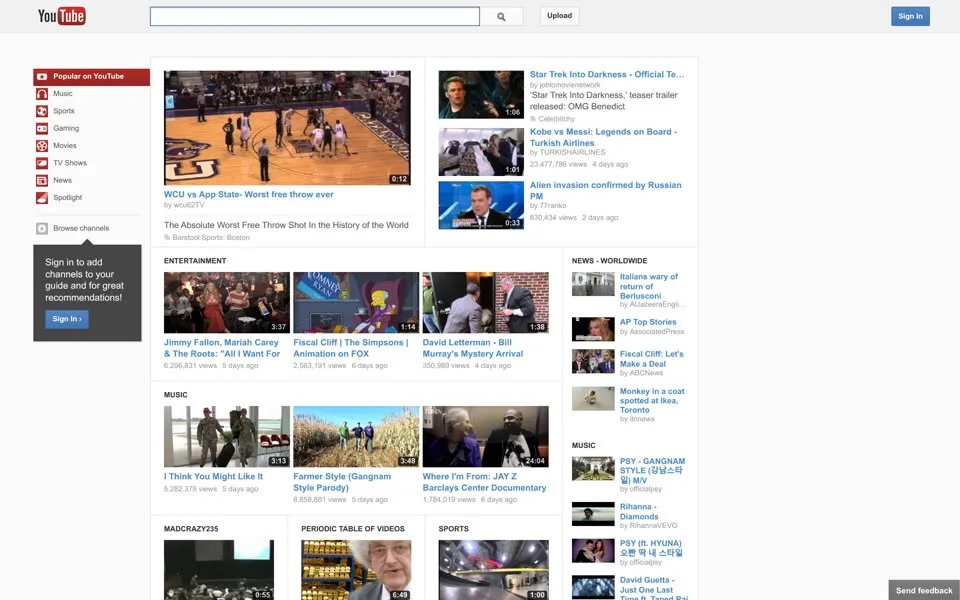Click the Gaming controller icon in sidebar
Screen dimensions: 960x600
pyautogui.click(x=42, y=129)
